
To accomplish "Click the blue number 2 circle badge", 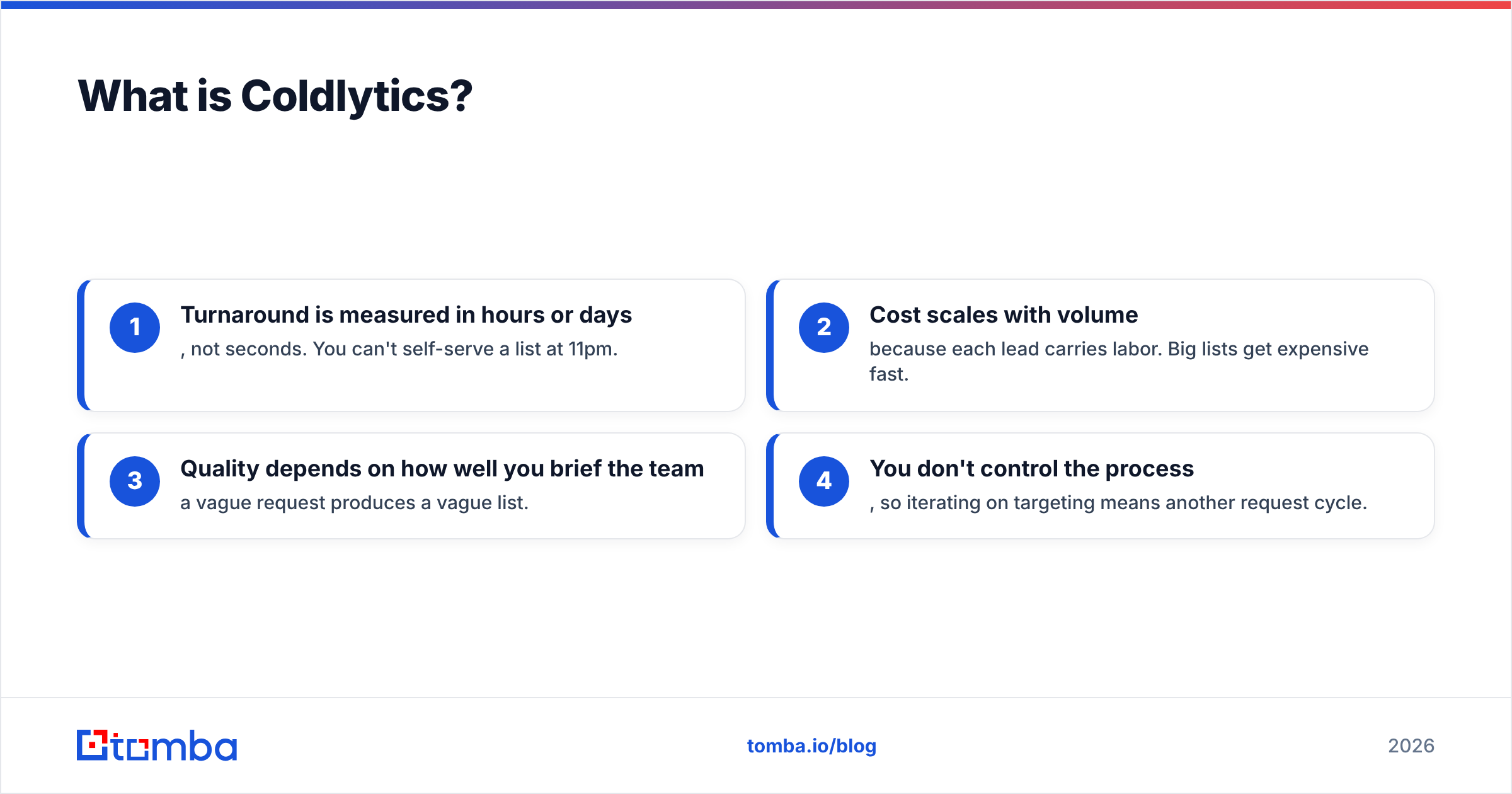I will (x=824, y=328).
